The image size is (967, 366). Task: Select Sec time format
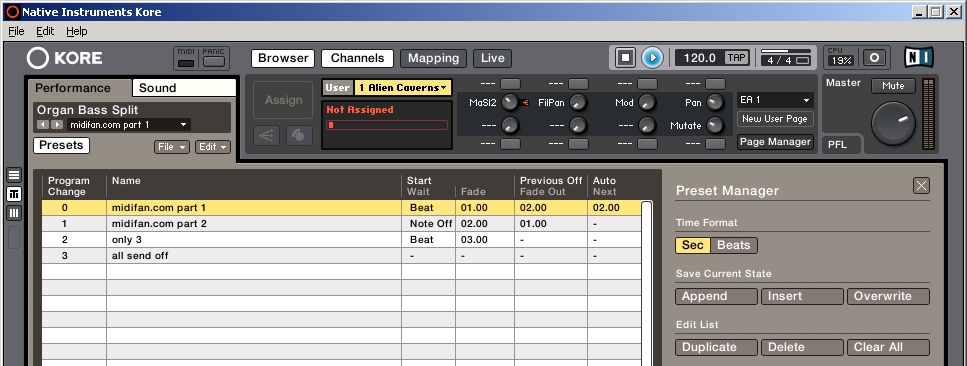693,245
